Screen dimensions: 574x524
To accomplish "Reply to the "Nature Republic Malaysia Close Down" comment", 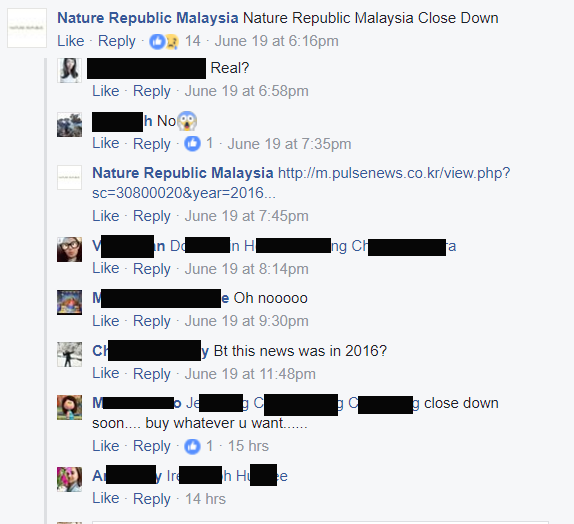I will (x=116, y=41).
